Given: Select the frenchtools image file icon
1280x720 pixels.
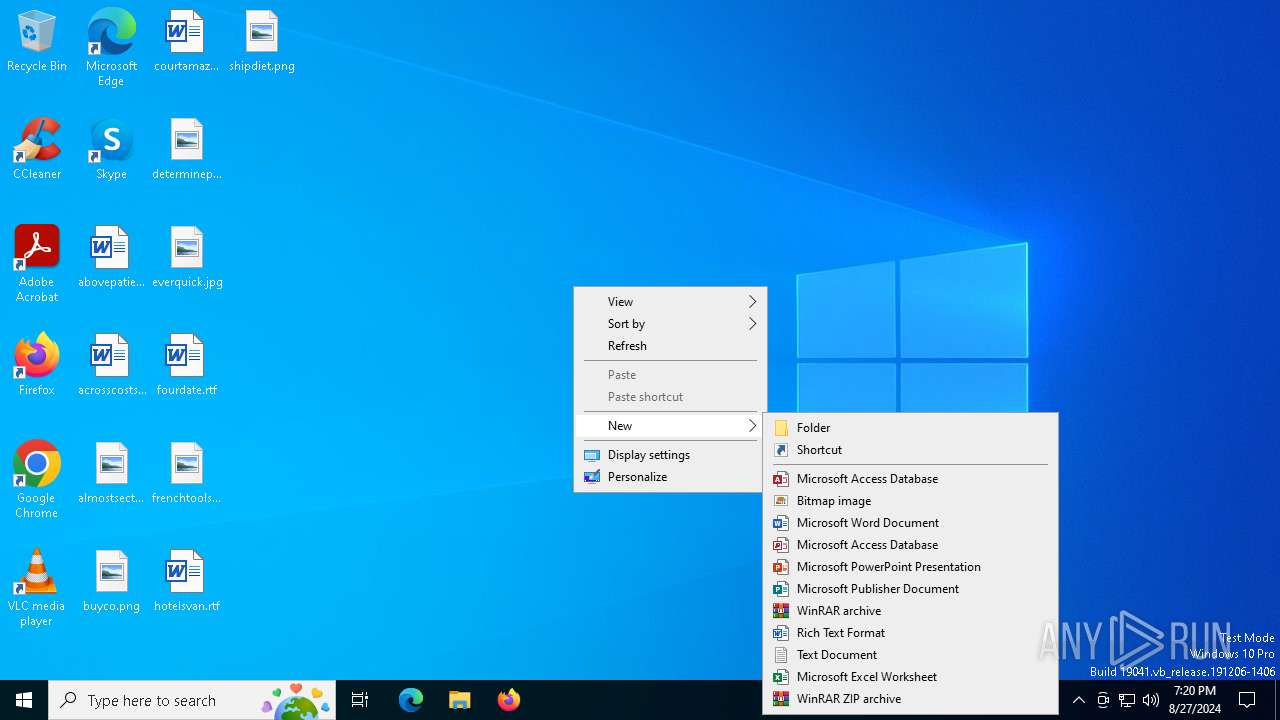Looking at the screenshot, I should pos(187,474).
